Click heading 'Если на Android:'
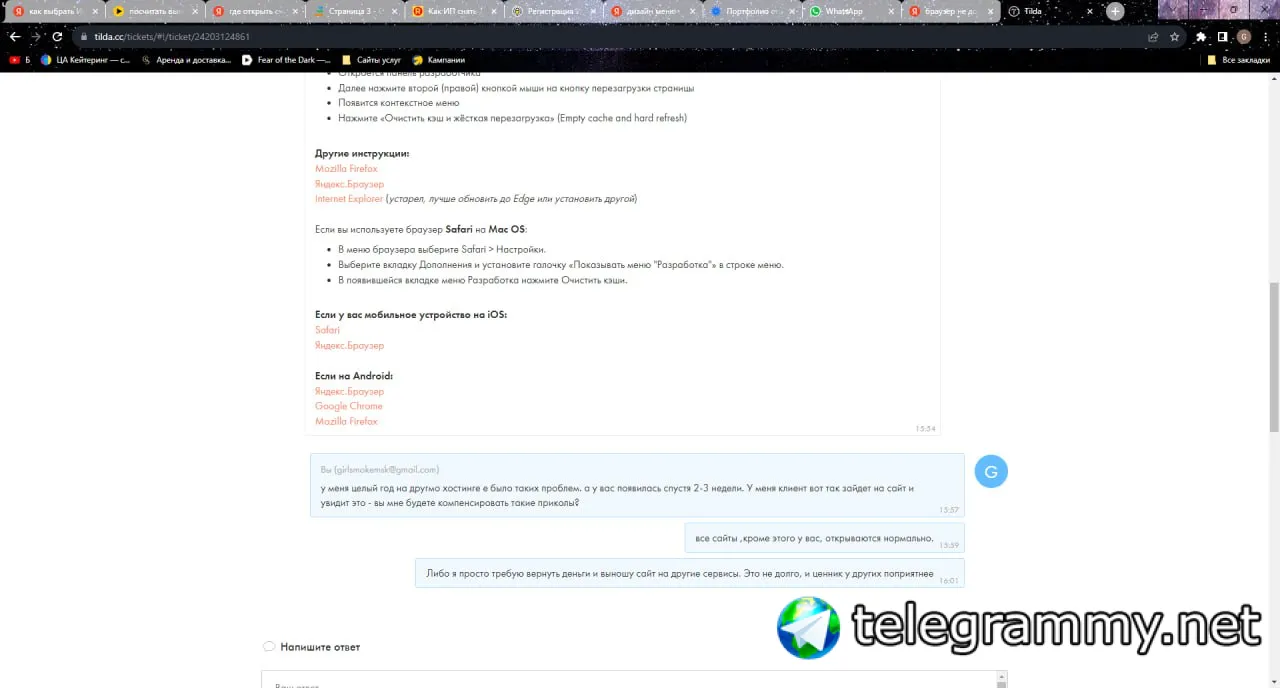1280x688 pixels. pos(354,376)
